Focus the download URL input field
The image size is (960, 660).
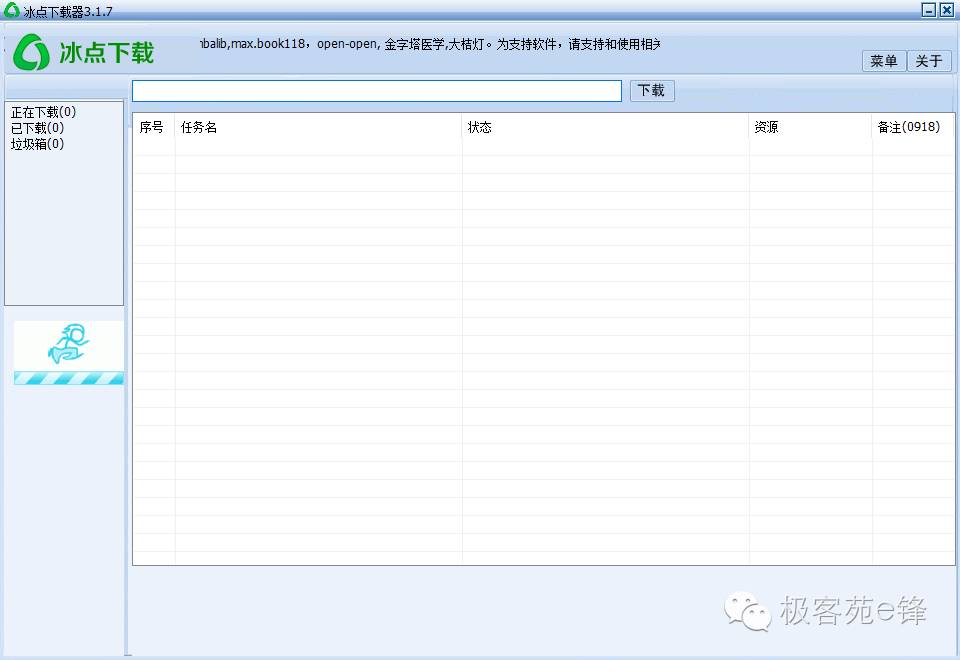[x=377, y=91]
